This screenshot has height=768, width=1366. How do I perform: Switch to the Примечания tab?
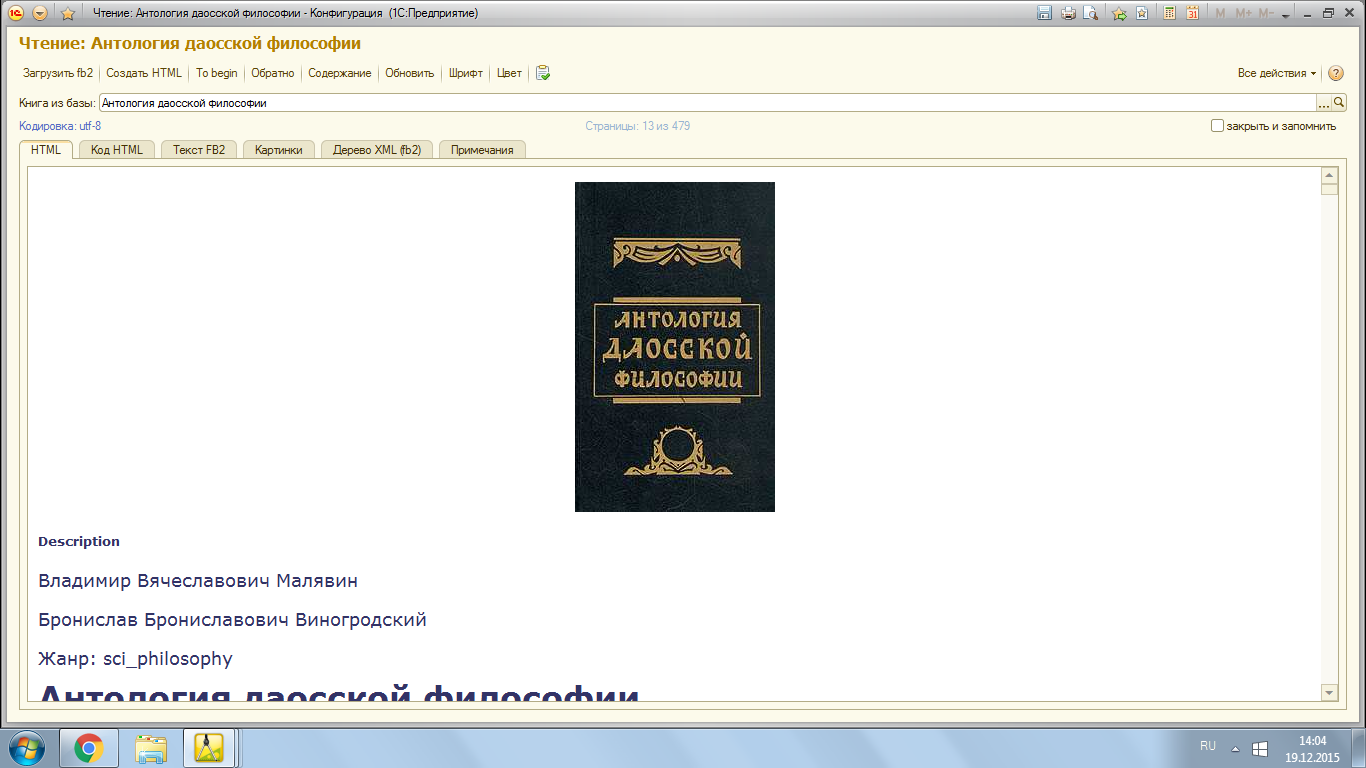[x=482, y=149]
